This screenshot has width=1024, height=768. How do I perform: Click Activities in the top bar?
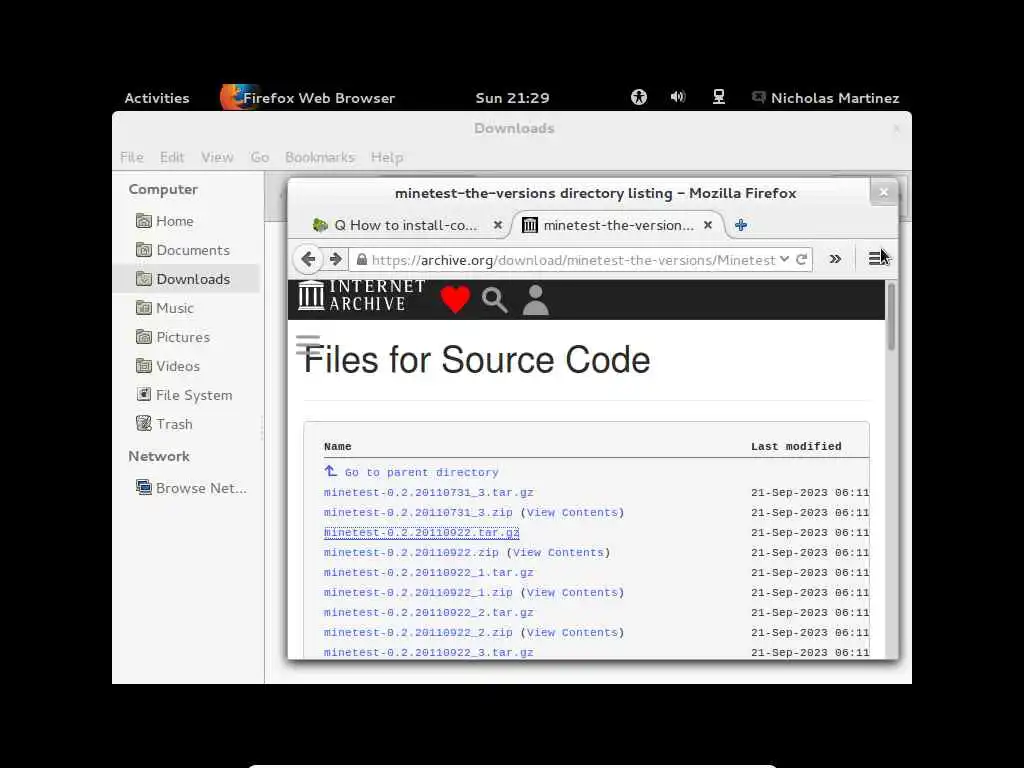157,98
